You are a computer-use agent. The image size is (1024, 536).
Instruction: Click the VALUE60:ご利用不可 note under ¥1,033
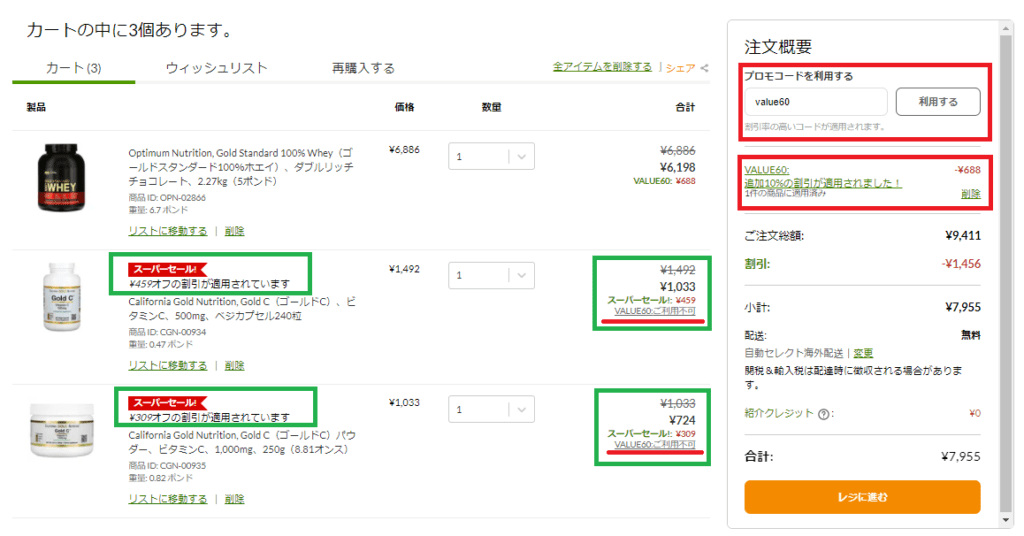coord(654,311)
